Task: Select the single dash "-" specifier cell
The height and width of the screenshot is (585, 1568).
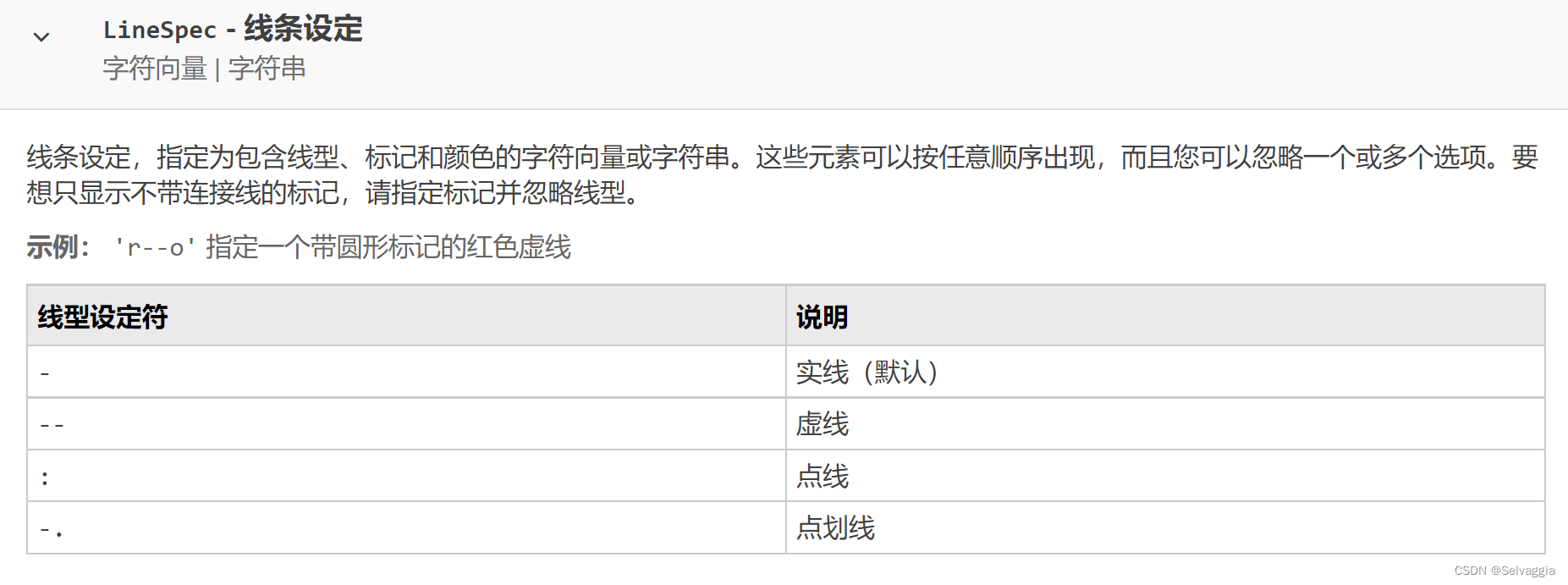Action: pos(45,373)
